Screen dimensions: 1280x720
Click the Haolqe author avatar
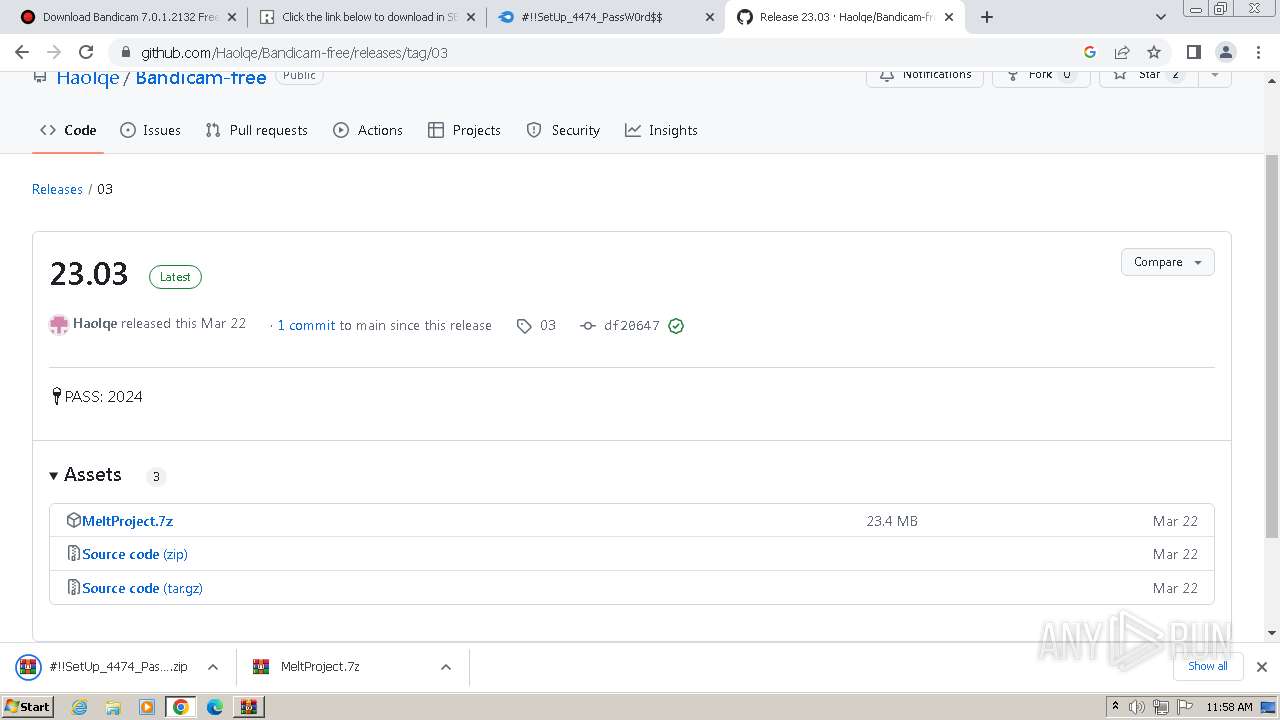[x=59, y=324]
